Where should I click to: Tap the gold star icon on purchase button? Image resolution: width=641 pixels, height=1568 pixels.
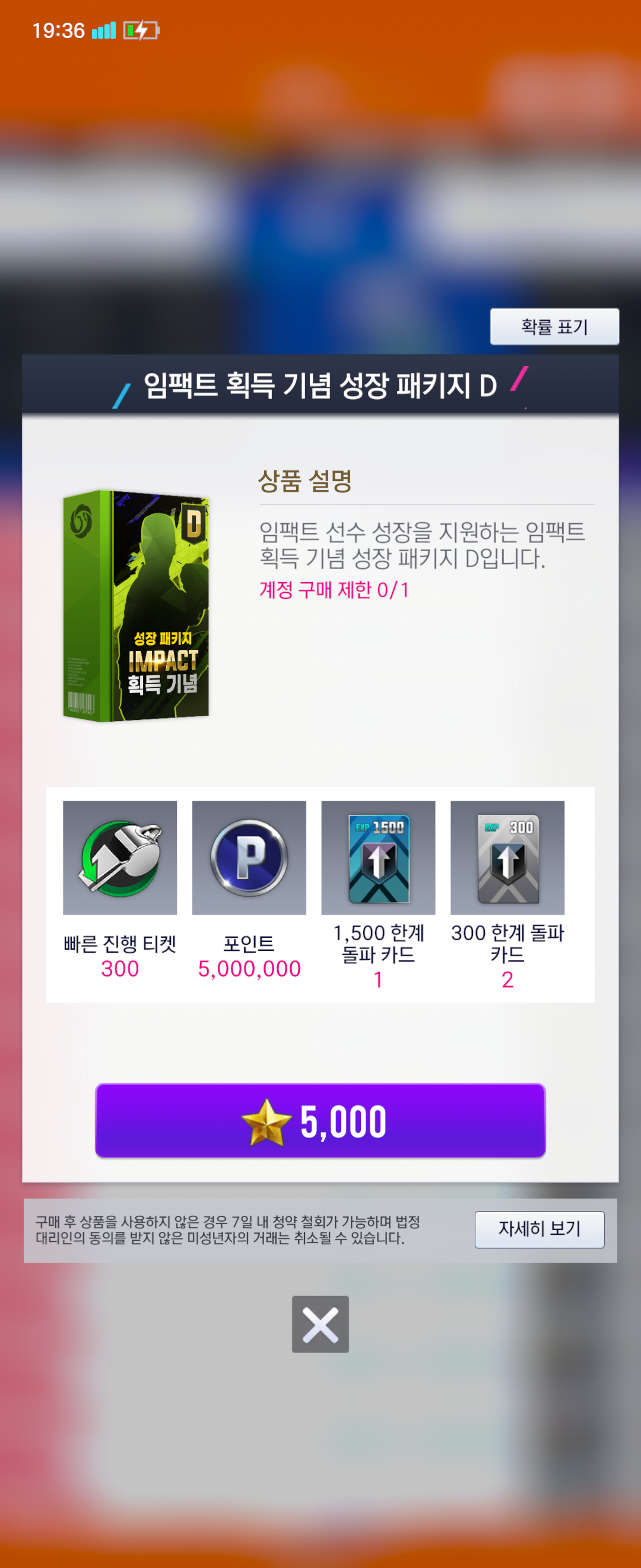(266, 1122)
